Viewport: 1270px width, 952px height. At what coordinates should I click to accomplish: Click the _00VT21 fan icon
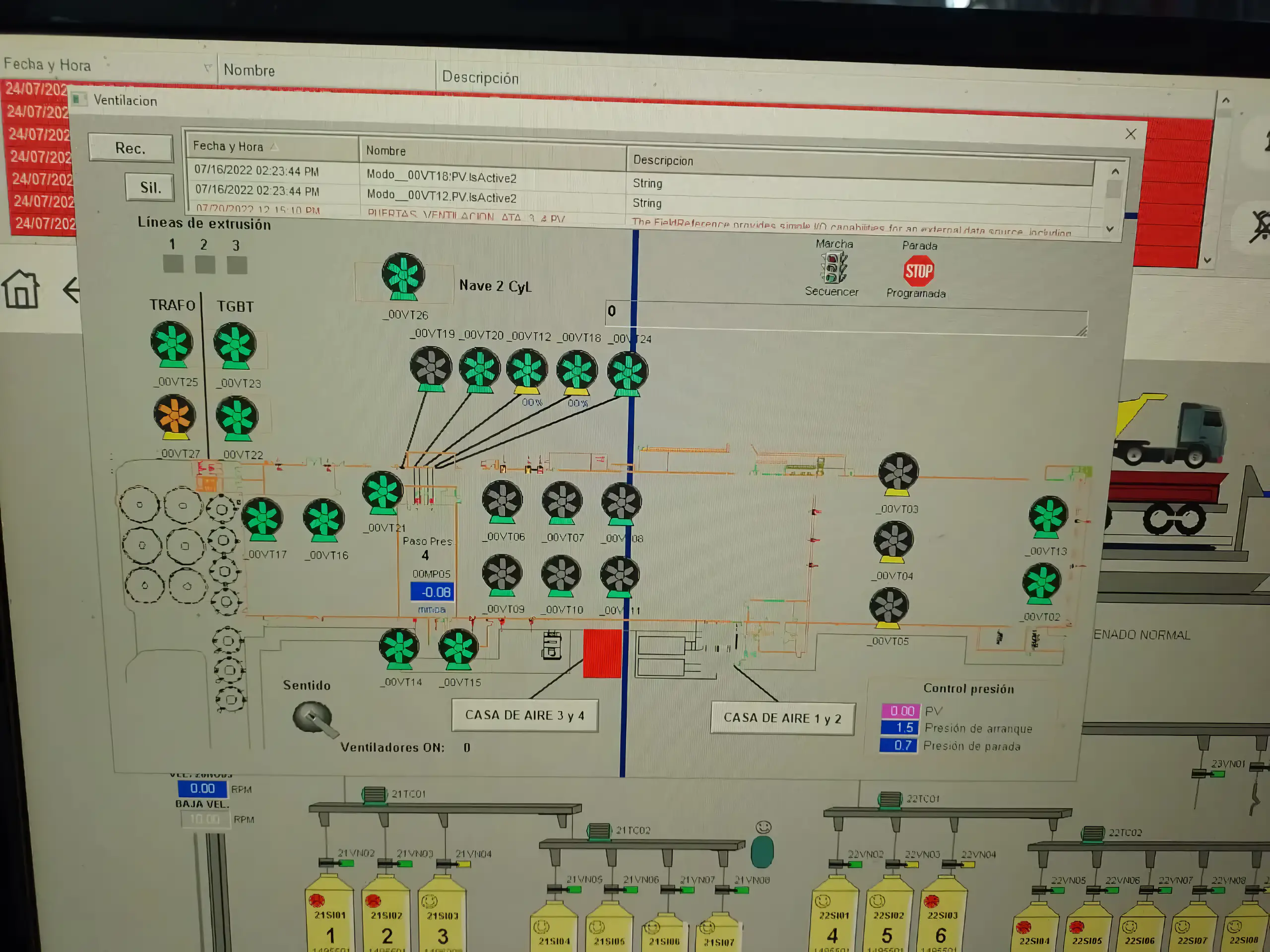point(382,493)
